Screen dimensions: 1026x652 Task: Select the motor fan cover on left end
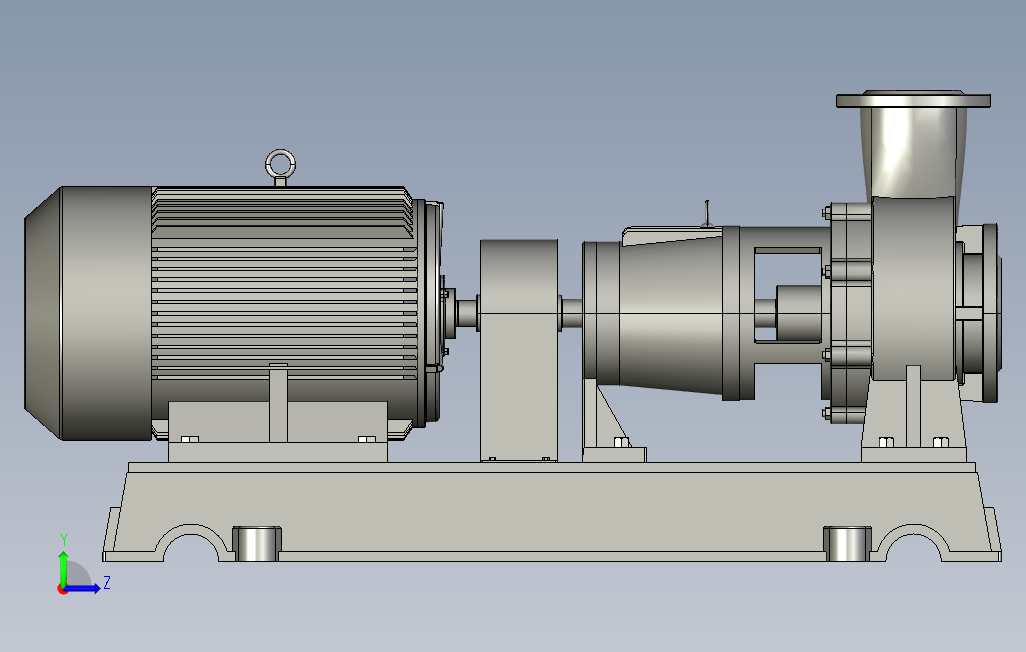pos(88,313)
